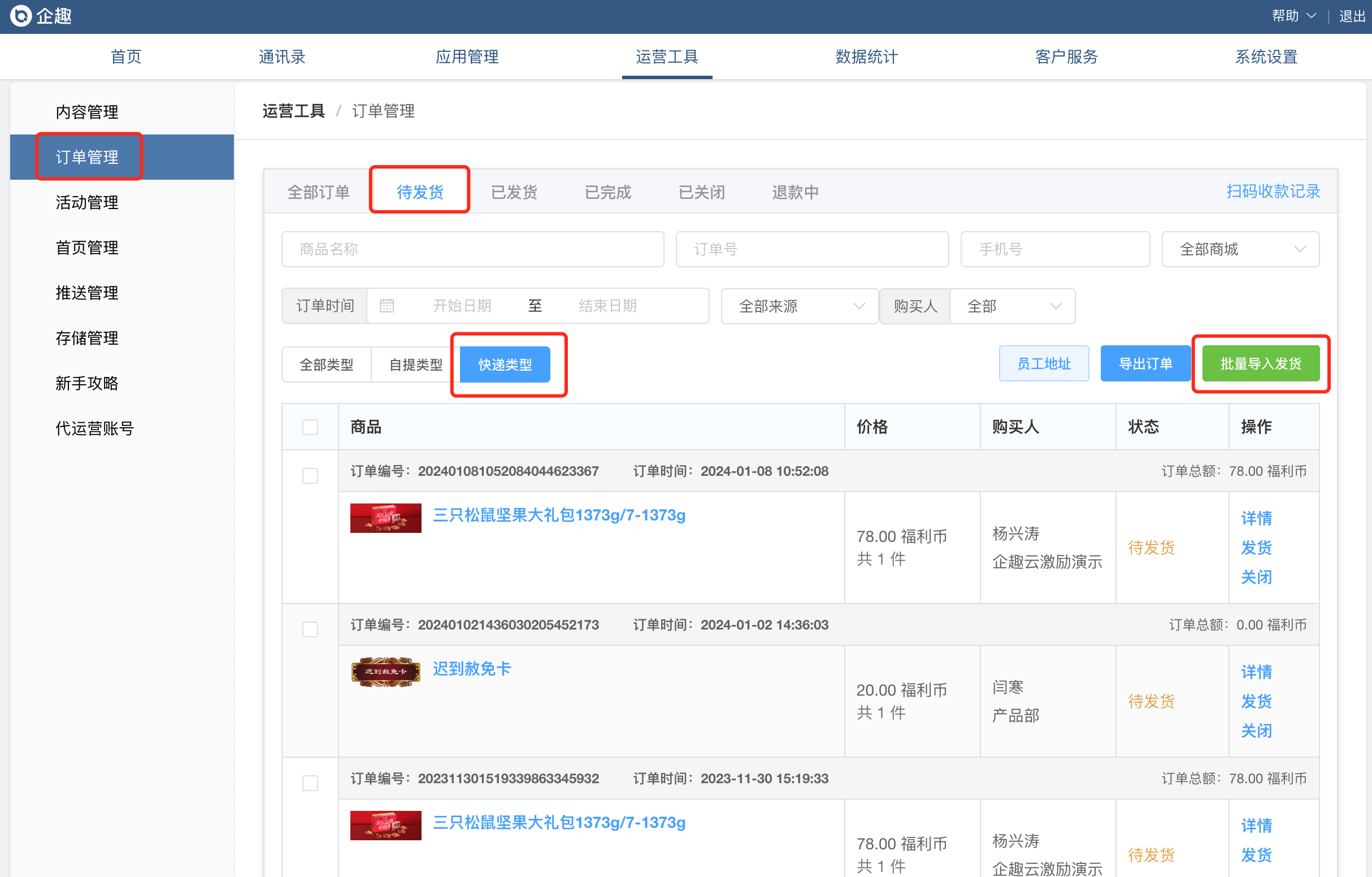Tick the select-all checkbox in the table header
Image resolution: width=1372 pixels, height=877 pixels.
tap(310, 427)
